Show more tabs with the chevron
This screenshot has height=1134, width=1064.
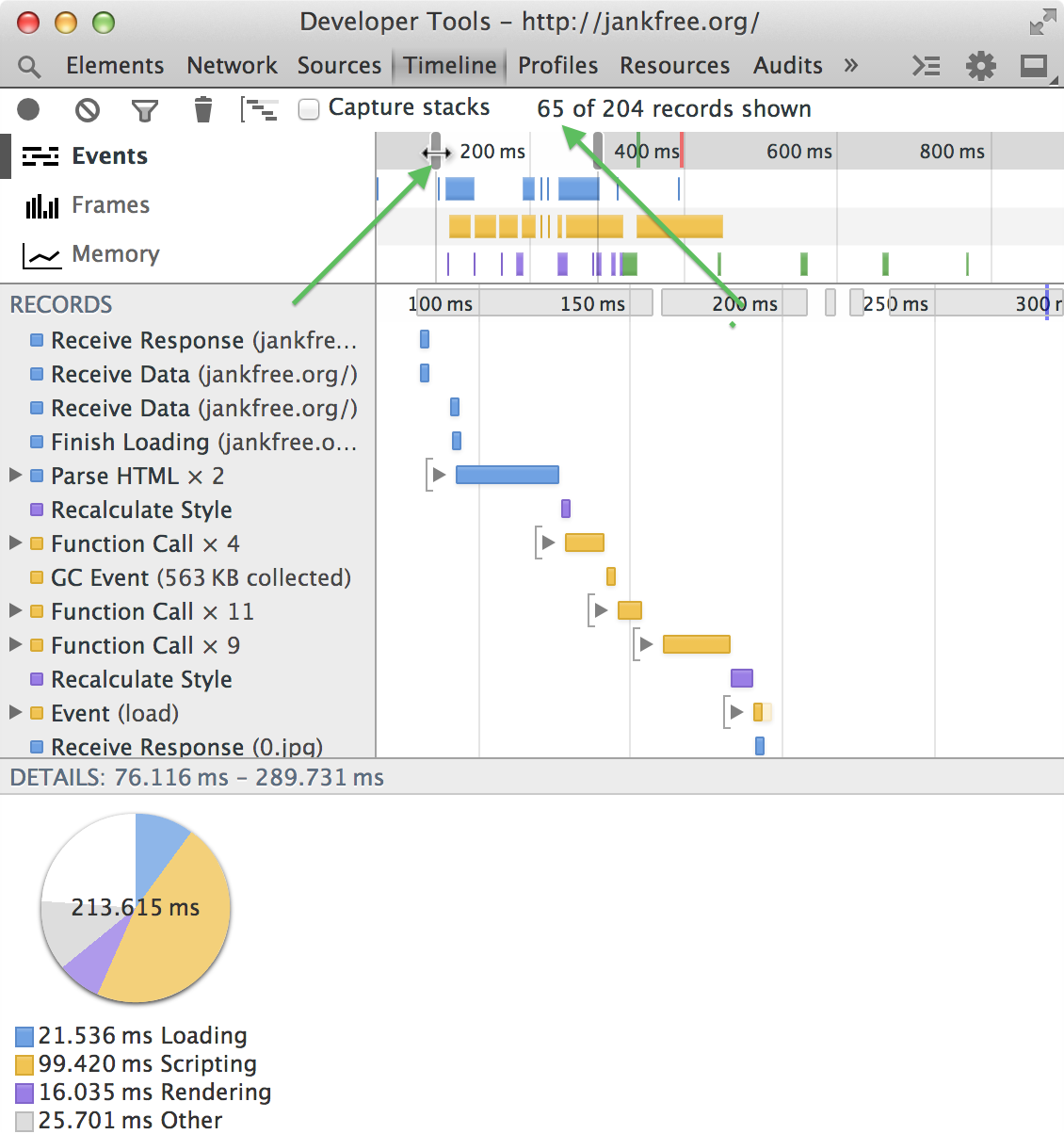pos(851,66)
